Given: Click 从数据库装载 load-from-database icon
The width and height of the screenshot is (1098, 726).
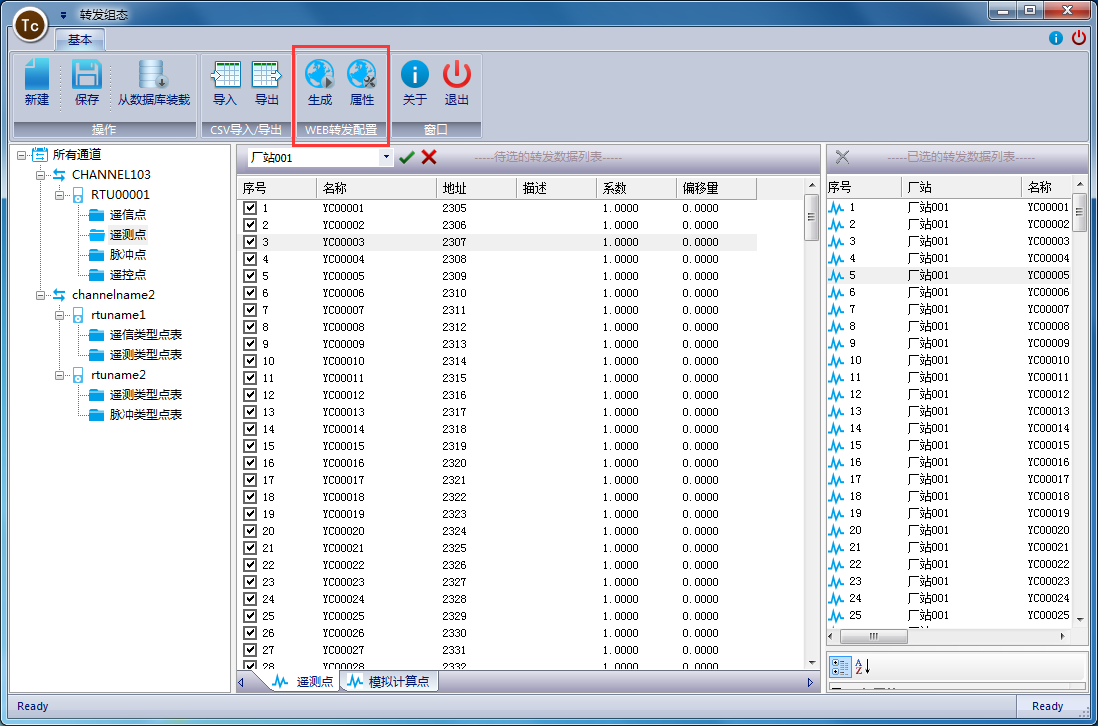Looking at the screenshot, I should tap(153, 75).
